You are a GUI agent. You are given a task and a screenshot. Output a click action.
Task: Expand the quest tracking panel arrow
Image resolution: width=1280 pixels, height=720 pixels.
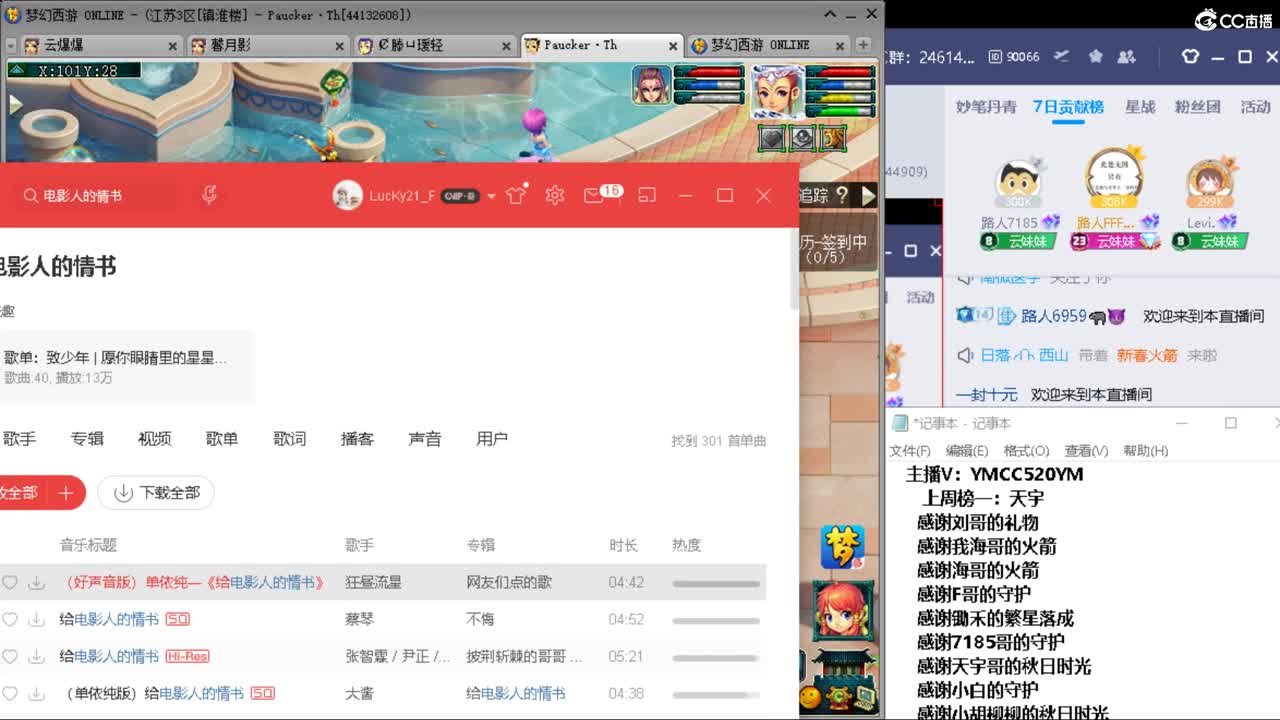tap(868, 196)
